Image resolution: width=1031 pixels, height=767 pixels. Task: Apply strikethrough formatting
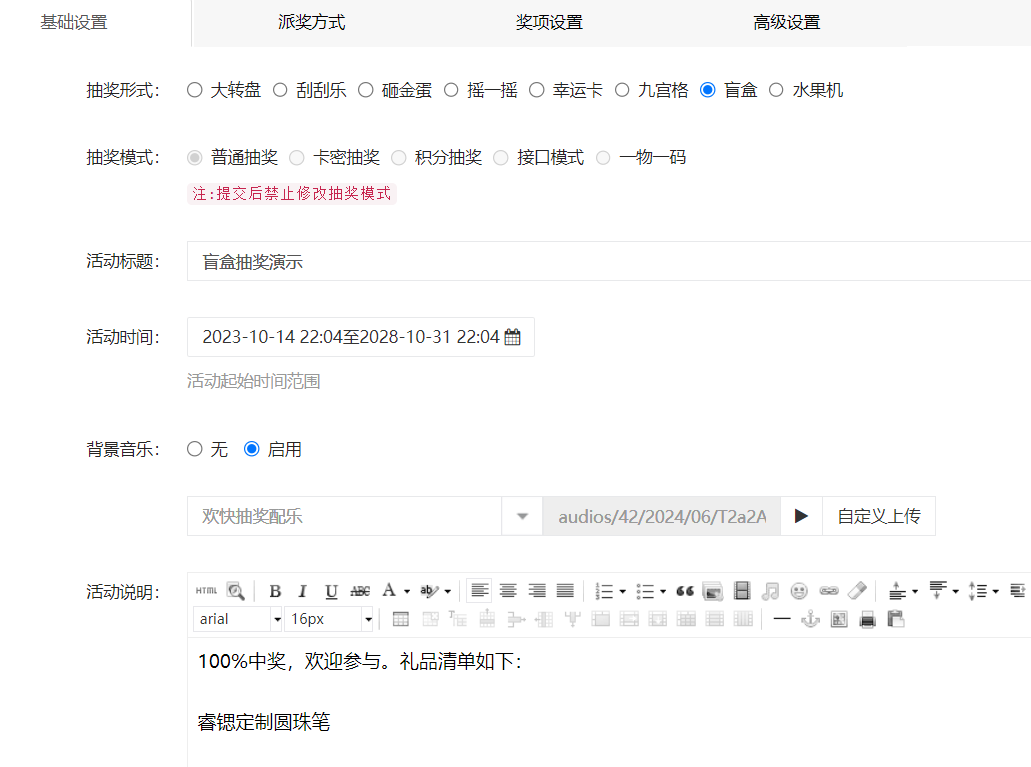(x=357, y=590)
